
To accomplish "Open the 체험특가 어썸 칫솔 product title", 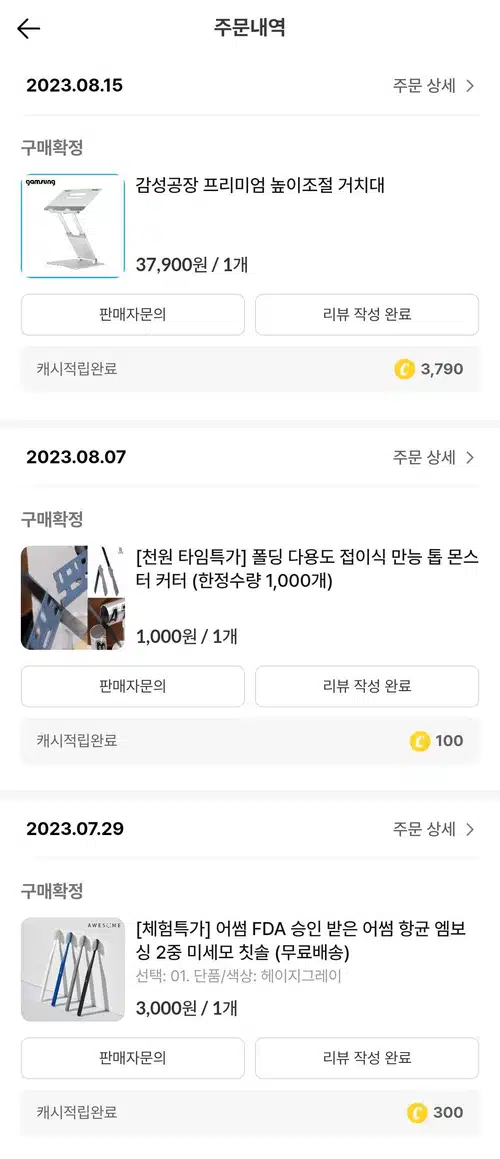I will click(x=302, y=939).
